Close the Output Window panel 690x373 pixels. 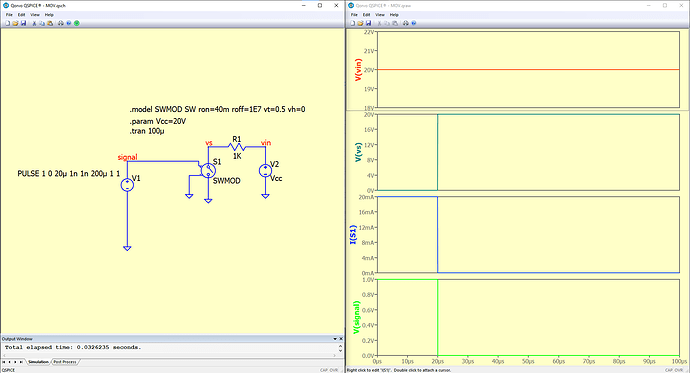340,339
